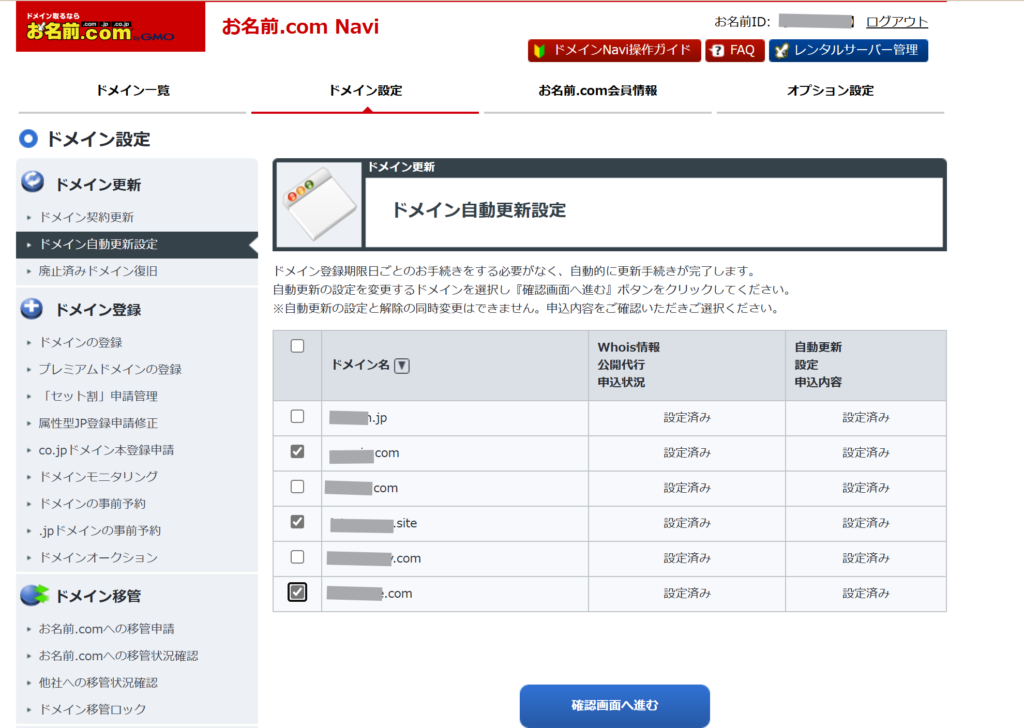Open ドメインオークション sidebar link
The width and height of the screenshot is (1024, 728).
click(99, 558)
